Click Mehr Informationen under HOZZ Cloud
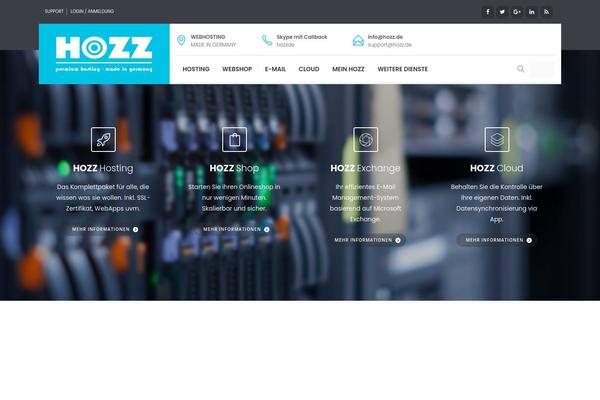The height and width of the screenshot is (400, 600). point(499,240)
